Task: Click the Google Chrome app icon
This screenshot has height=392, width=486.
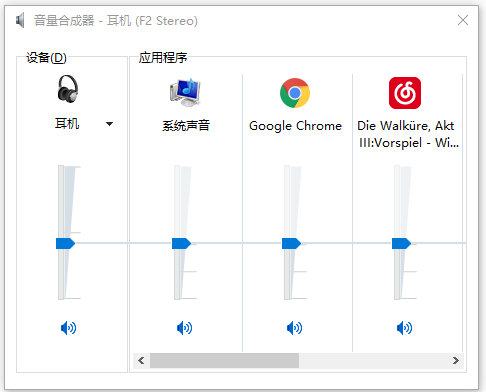Action: click(x=295, y=93)
